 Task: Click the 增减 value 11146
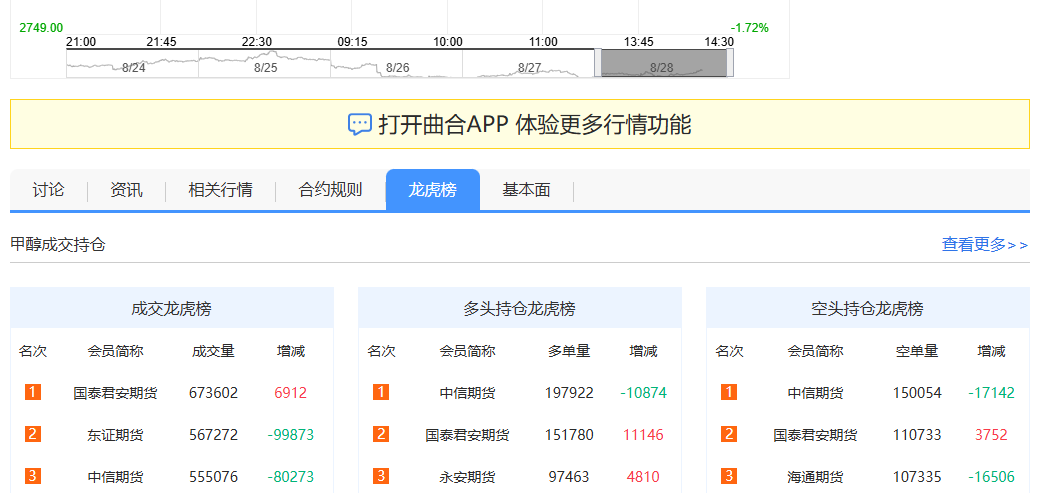(643, 435)
